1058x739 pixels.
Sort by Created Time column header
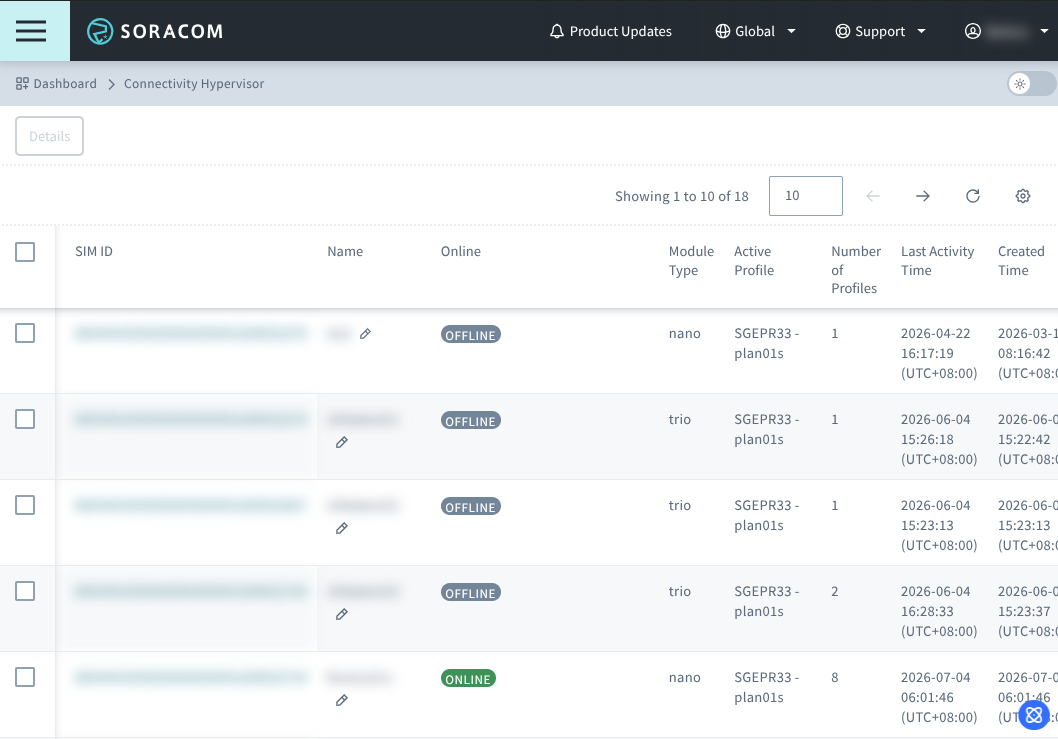[x=1021, y=261]
